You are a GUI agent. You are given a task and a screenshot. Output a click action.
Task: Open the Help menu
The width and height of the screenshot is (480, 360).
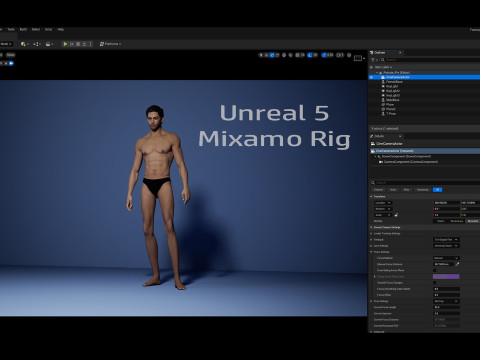point(60,29)
